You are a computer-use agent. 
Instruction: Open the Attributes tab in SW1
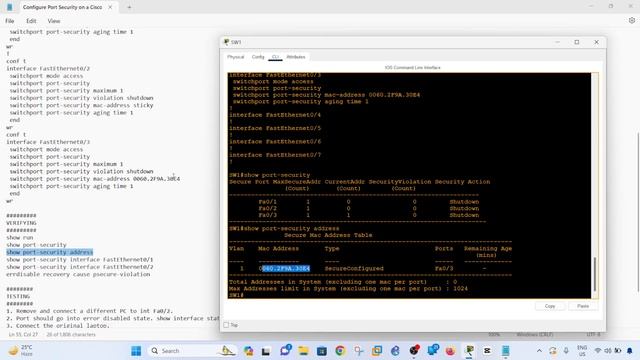[x=296, y=57]
